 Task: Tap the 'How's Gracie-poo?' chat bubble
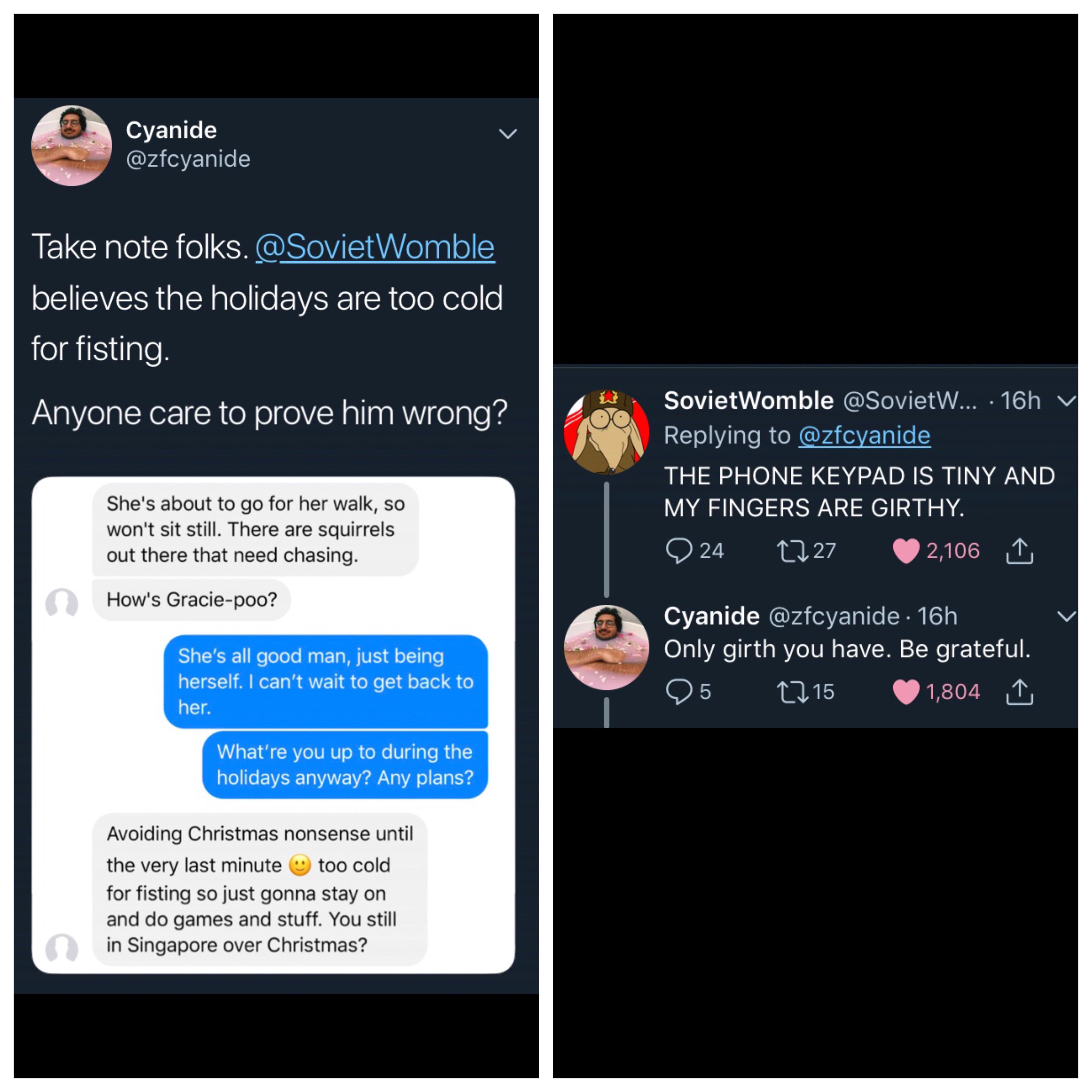192,599
